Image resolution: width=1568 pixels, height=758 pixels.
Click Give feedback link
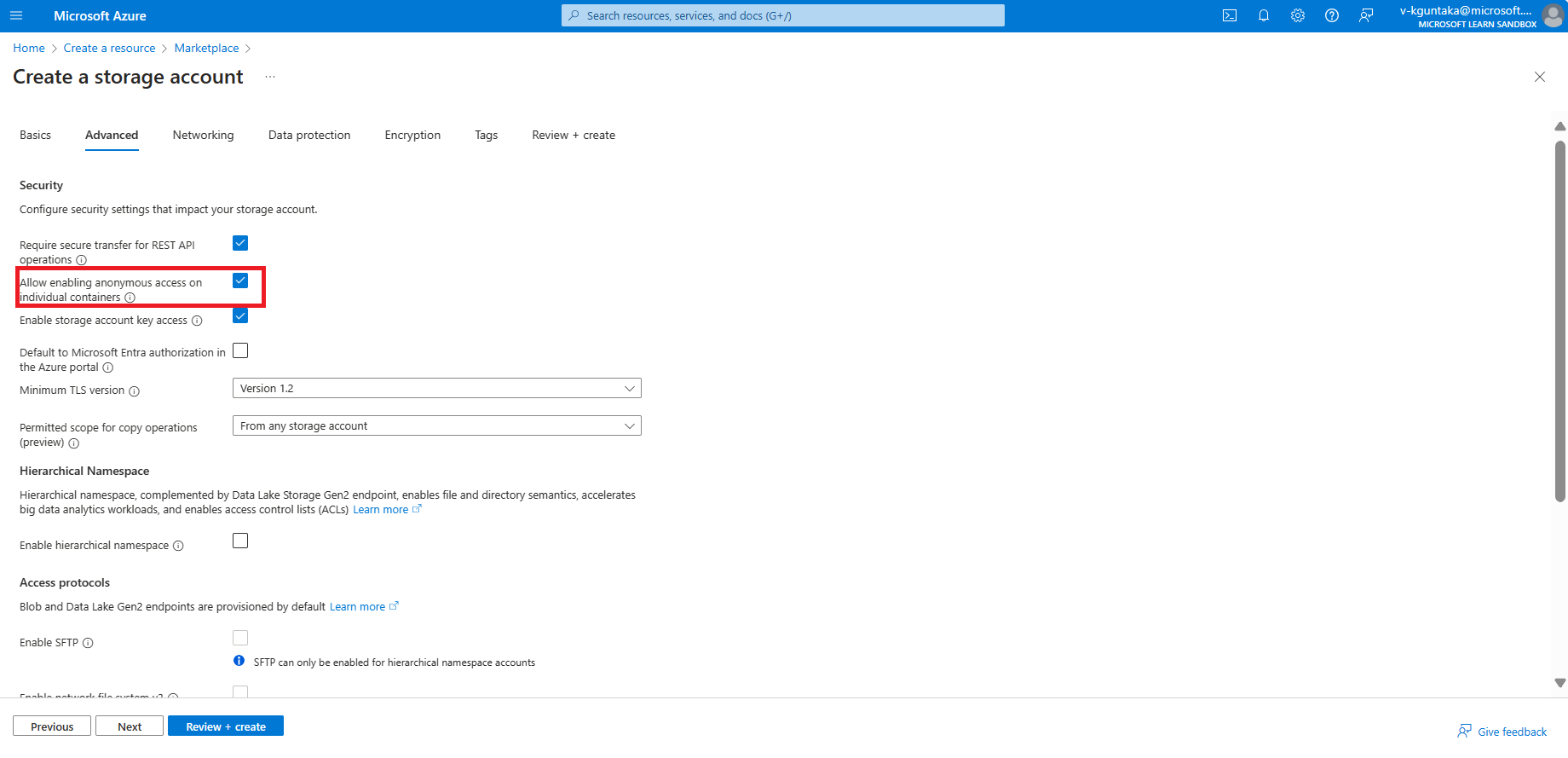[x=1502, y=732]
